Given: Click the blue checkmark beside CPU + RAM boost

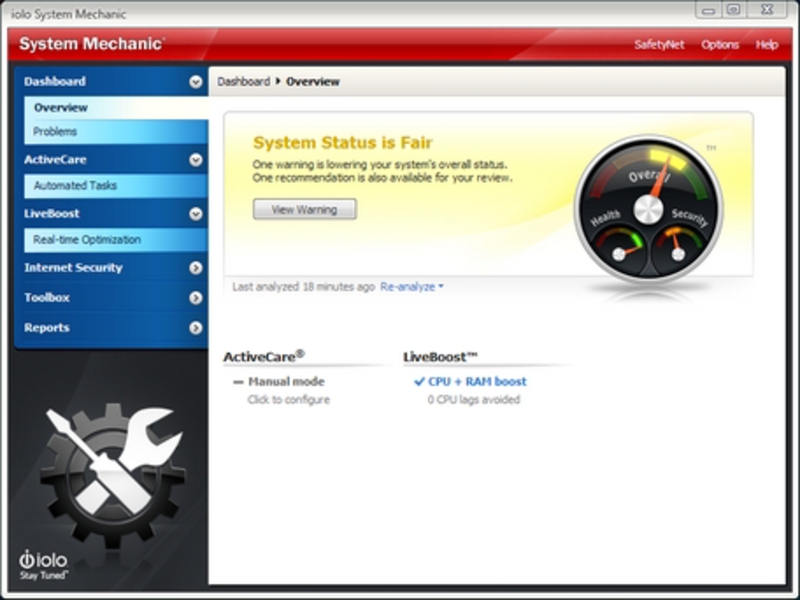Looking at the screenshot, I should pos(419,382).
